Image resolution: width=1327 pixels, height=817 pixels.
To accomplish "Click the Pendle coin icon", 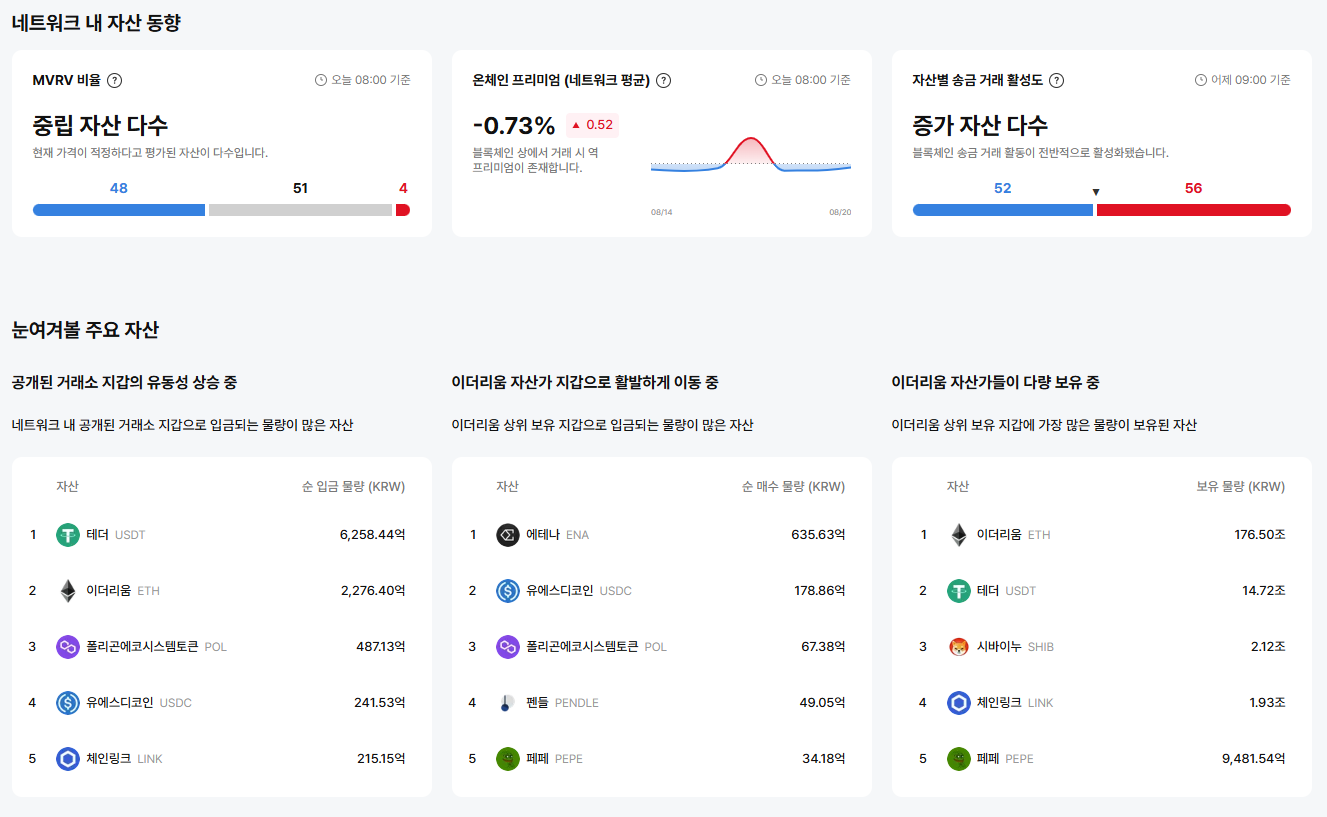I will pyautogui.click(x=508, y=703).
